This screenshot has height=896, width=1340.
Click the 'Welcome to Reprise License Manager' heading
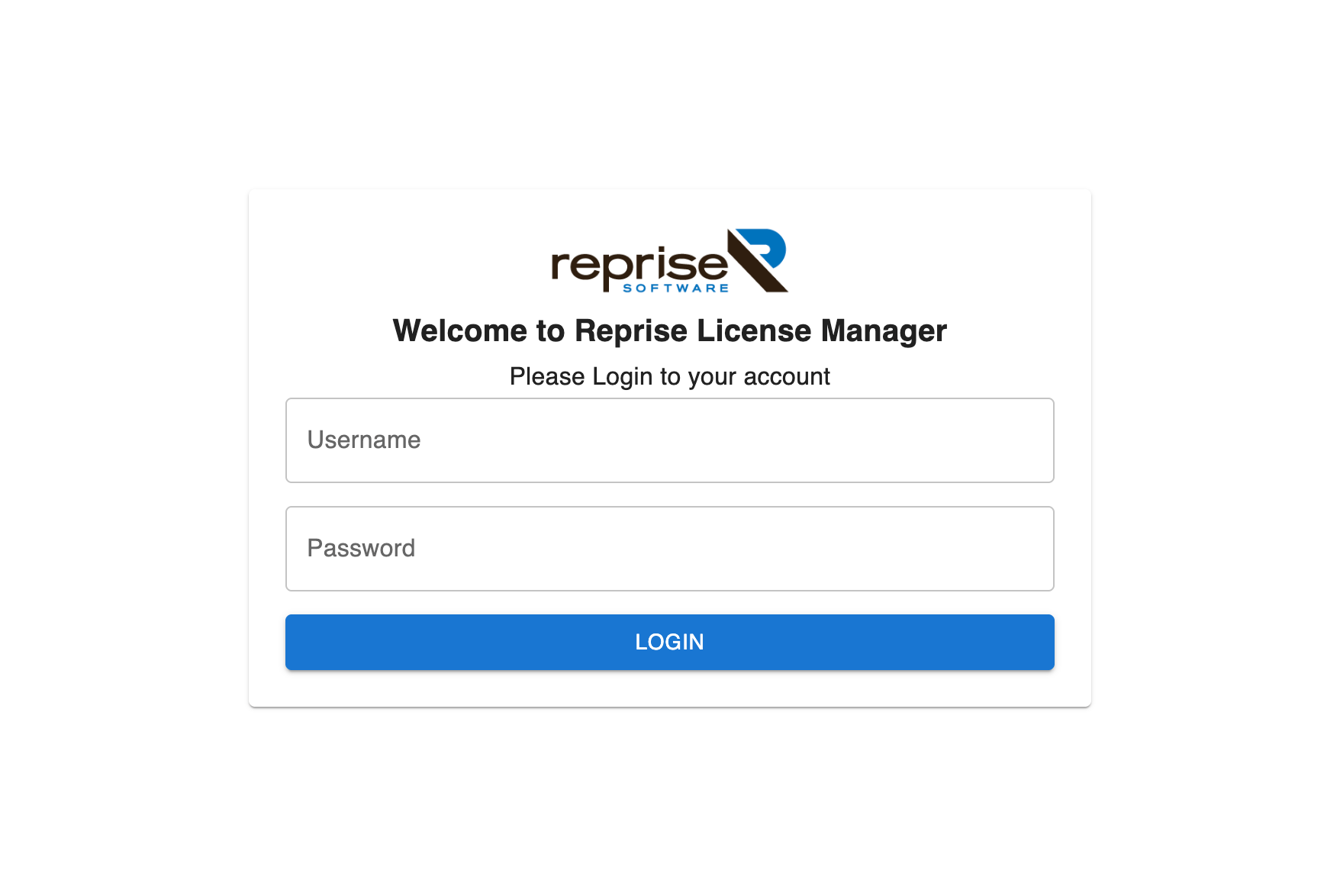point(670,331)
